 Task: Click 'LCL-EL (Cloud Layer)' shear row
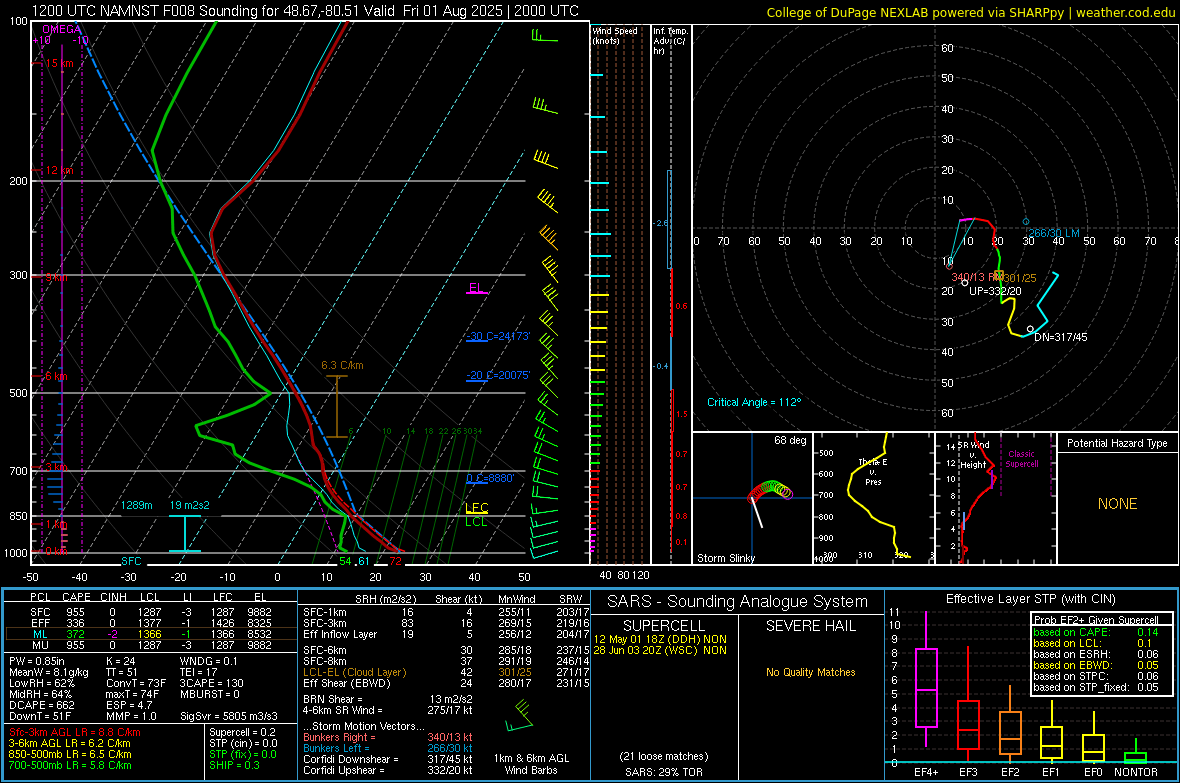click(x=446, y=672)
